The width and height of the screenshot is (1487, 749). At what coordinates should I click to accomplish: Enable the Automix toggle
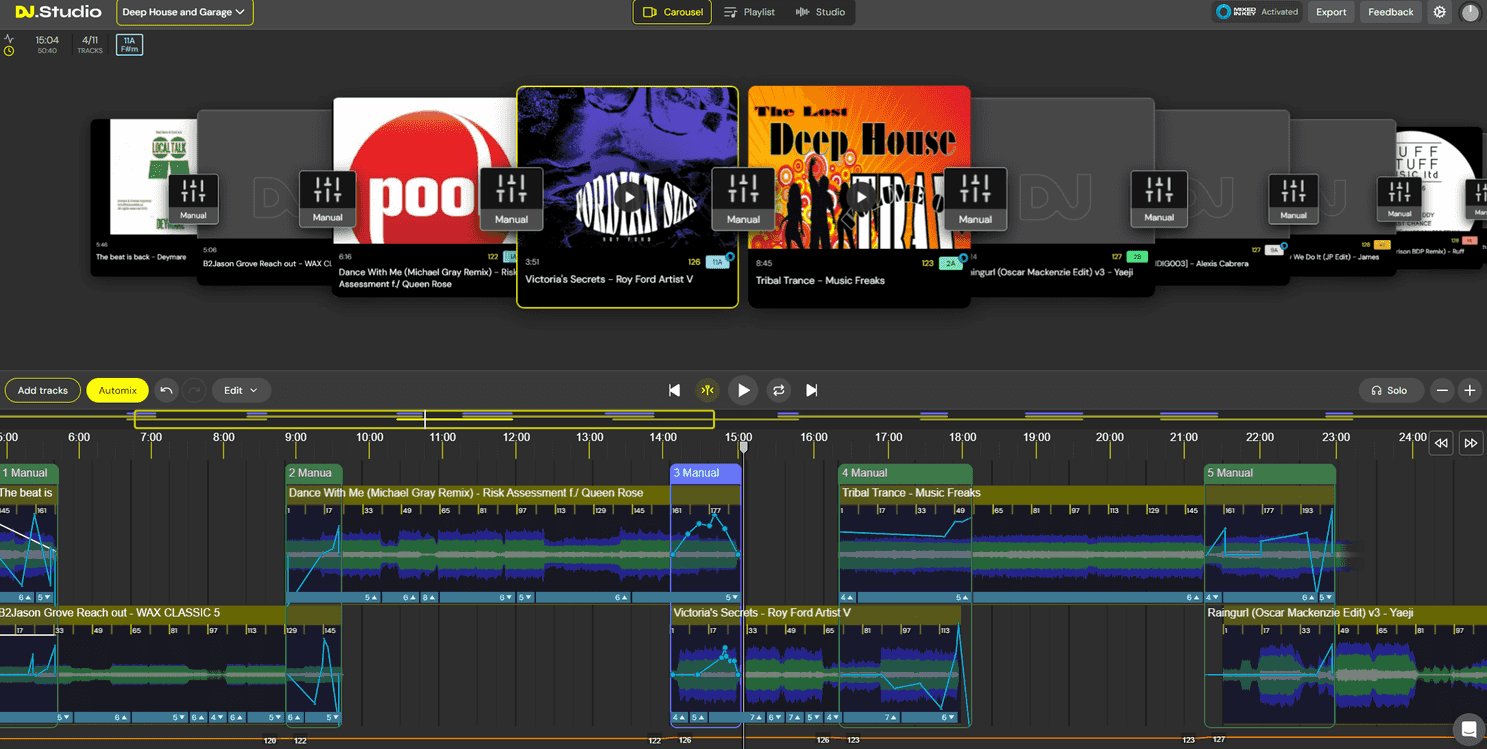click(117, 390)
